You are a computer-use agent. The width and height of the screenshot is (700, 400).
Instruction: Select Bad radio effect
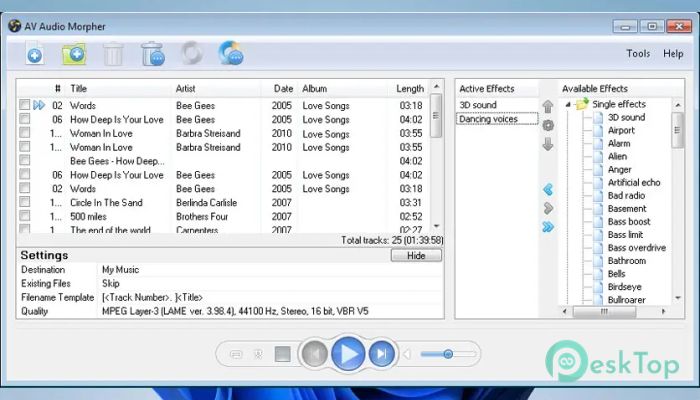(x=626, y=196)
